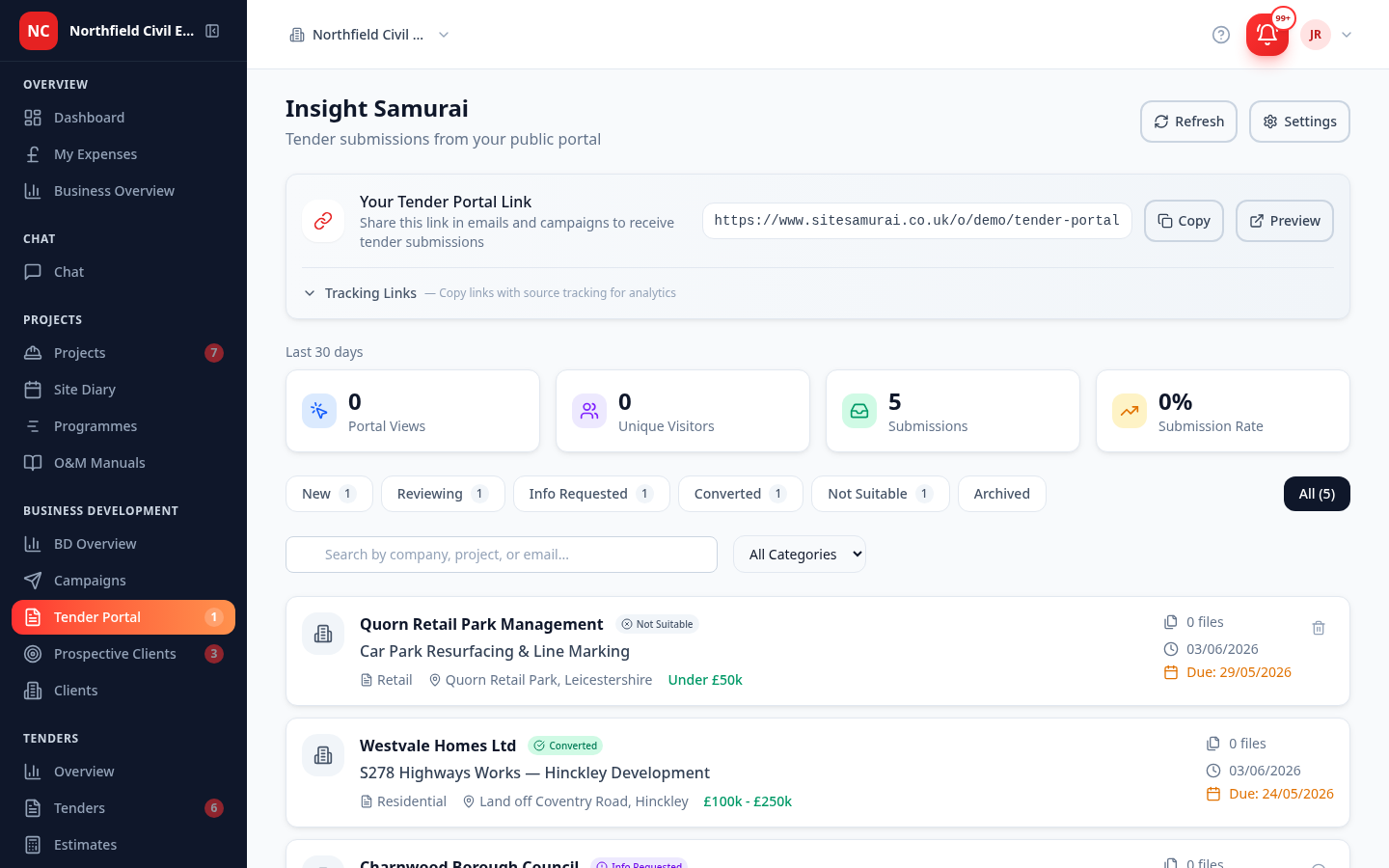Screen dimensions: 1389x868
Task: Refresh the submissions list
Action: coord(1188,122)
